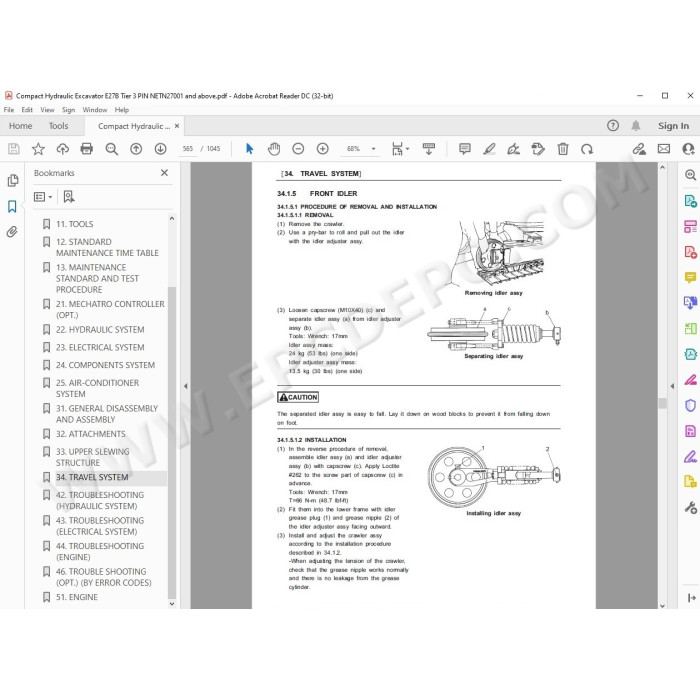Zoom out with minus icon
The image size is (700, 700).
coord(298,149)
